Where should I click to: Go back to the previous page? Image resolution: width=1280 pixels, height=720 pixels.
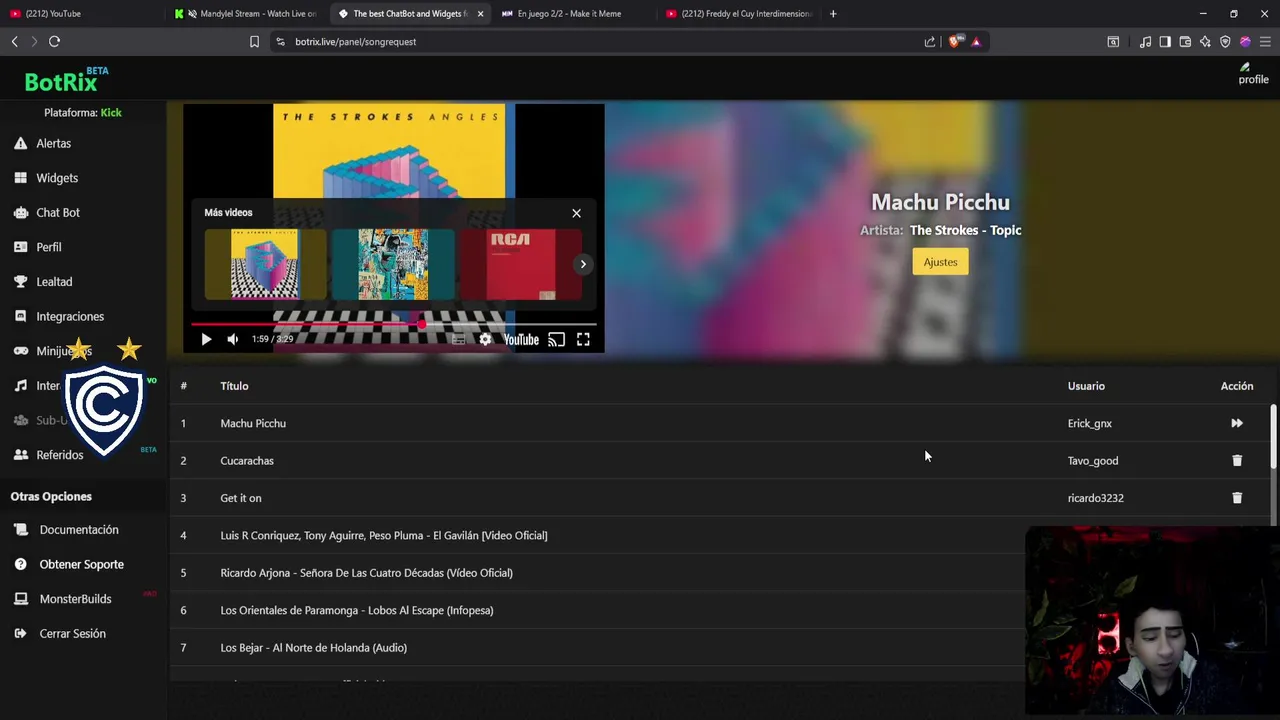coord(14,42)
